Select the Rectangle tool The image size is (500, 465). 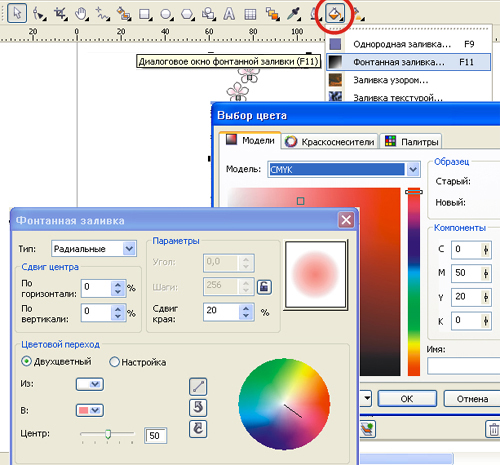(145, 14)
